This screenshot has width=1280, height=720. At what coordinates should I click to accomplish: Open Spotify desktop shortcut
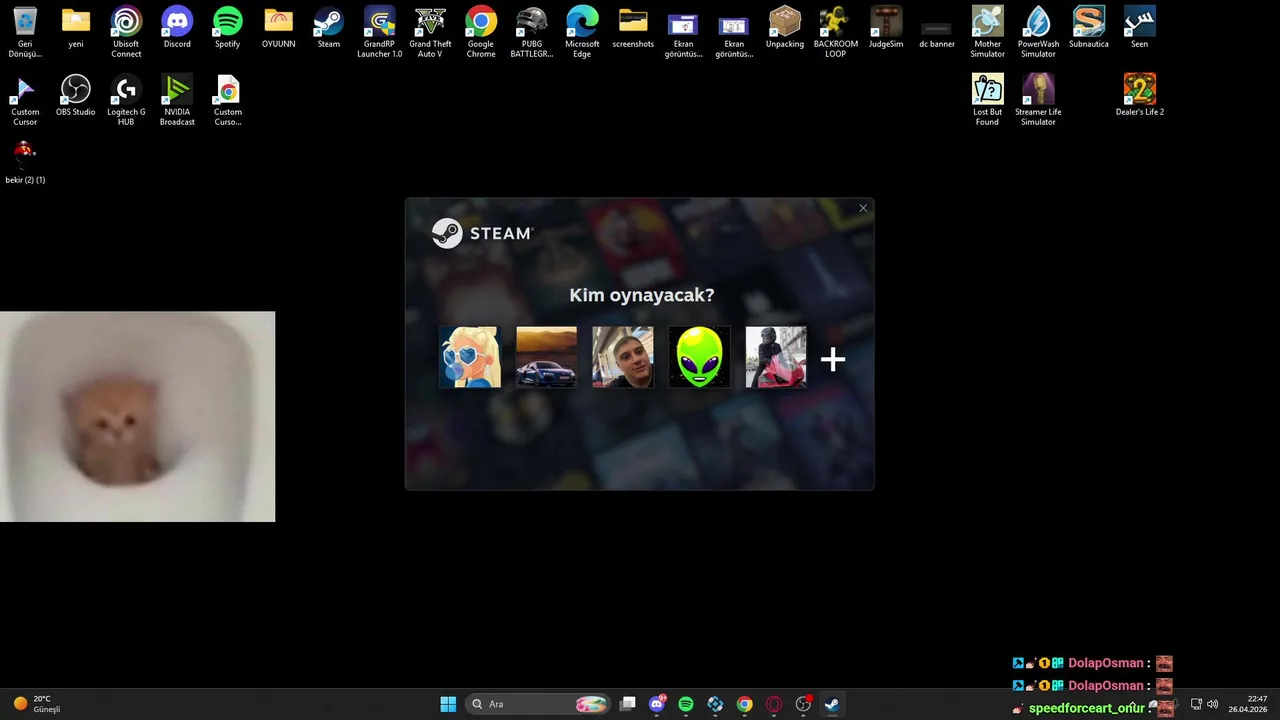228,28
